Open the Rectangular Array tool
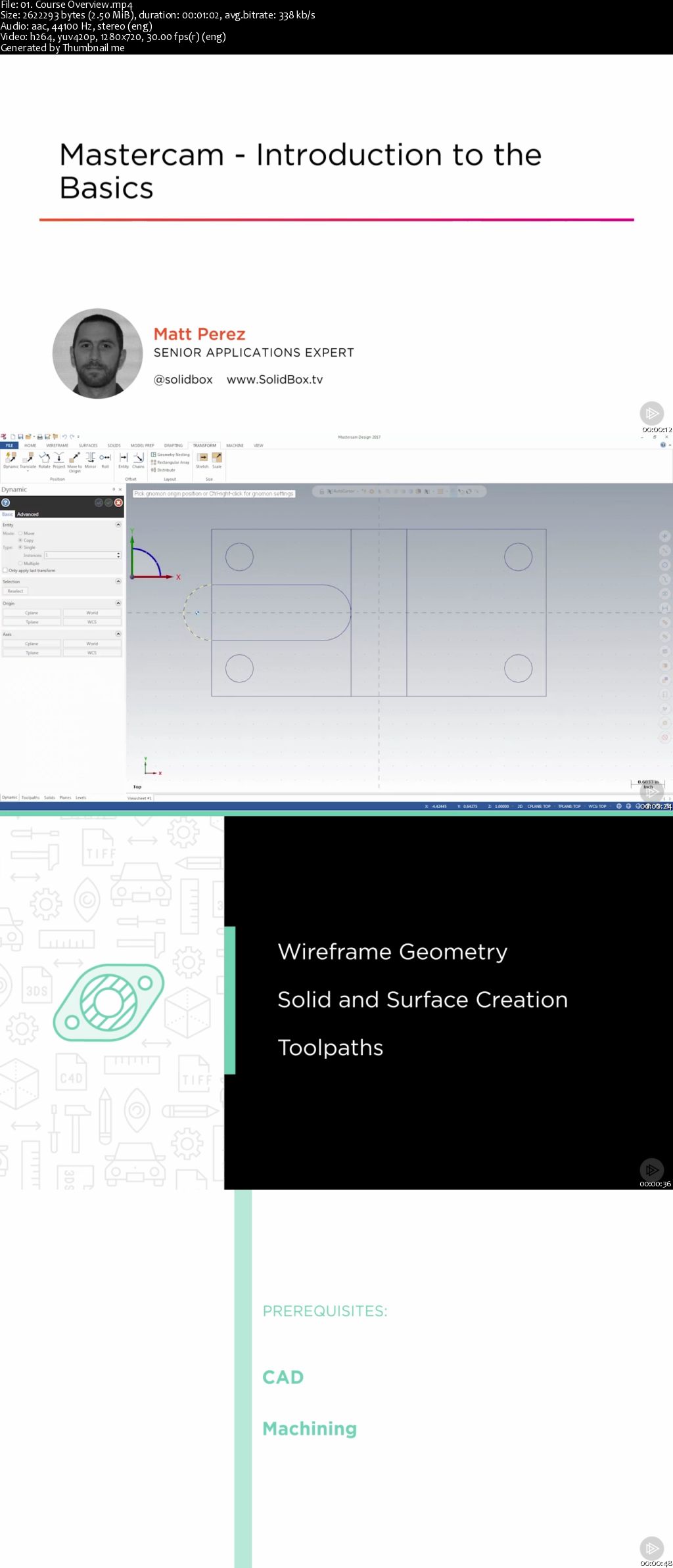673x1568 pixels. pos(170,462)
